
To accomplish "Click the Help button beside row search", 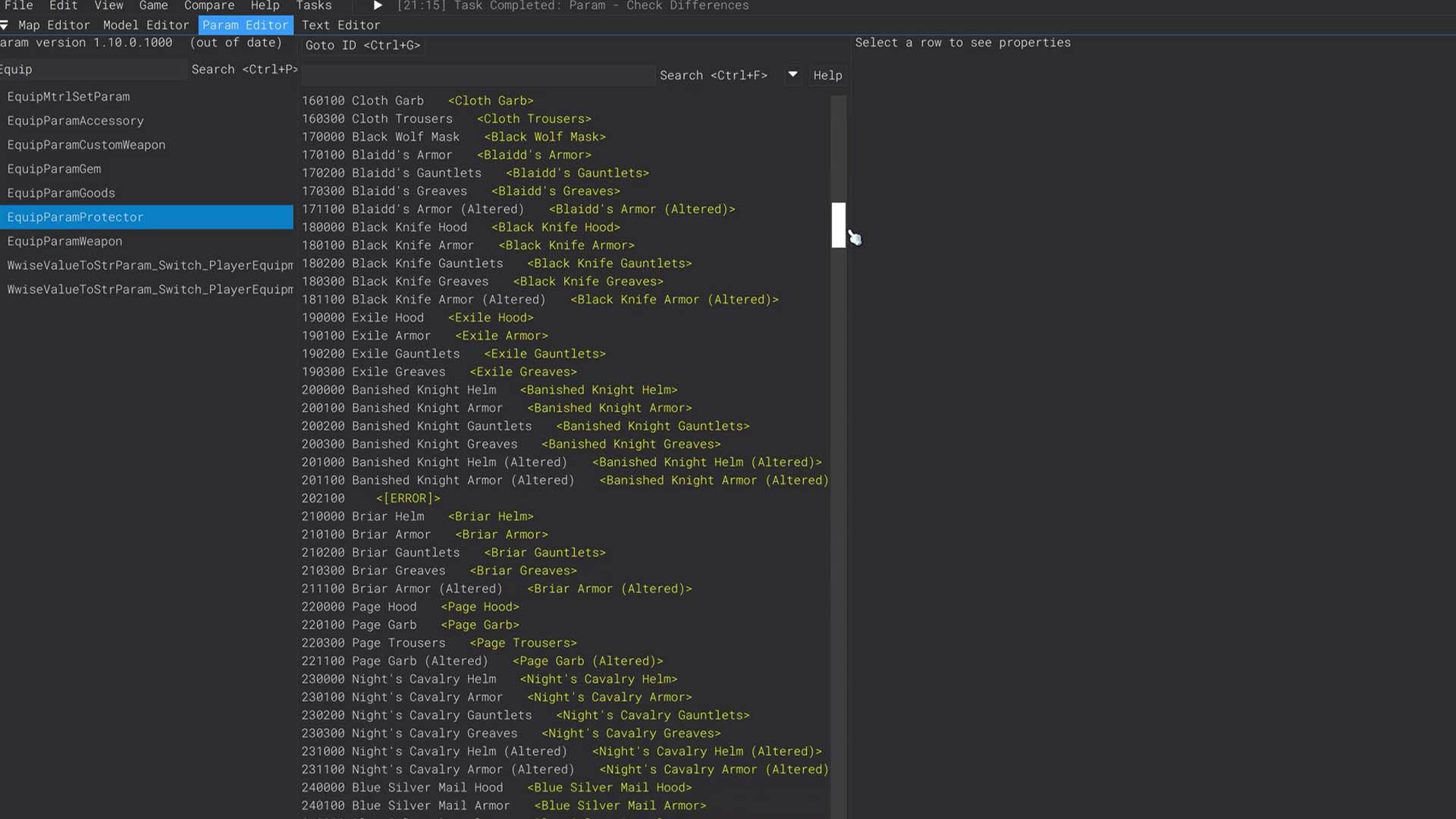I will coord(827,75).
